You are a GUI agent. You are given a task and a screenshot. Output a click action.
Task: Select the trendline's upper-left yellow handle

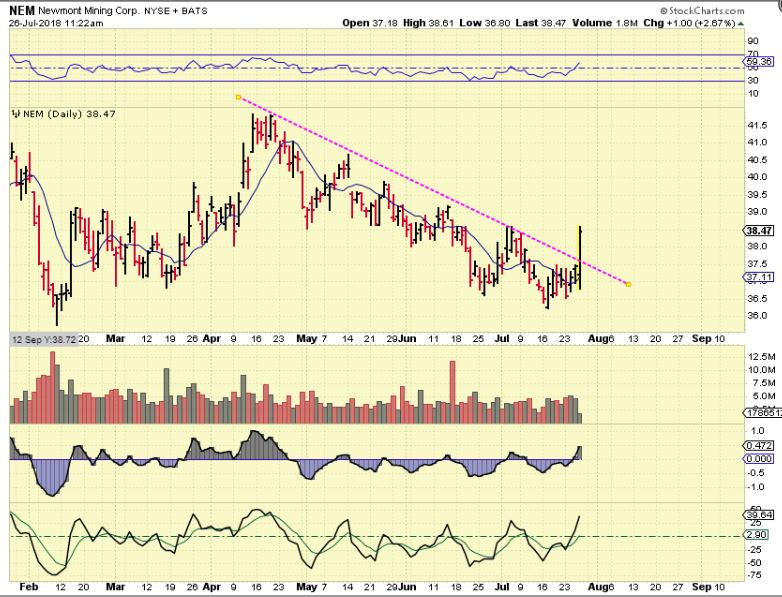(238, 97)
